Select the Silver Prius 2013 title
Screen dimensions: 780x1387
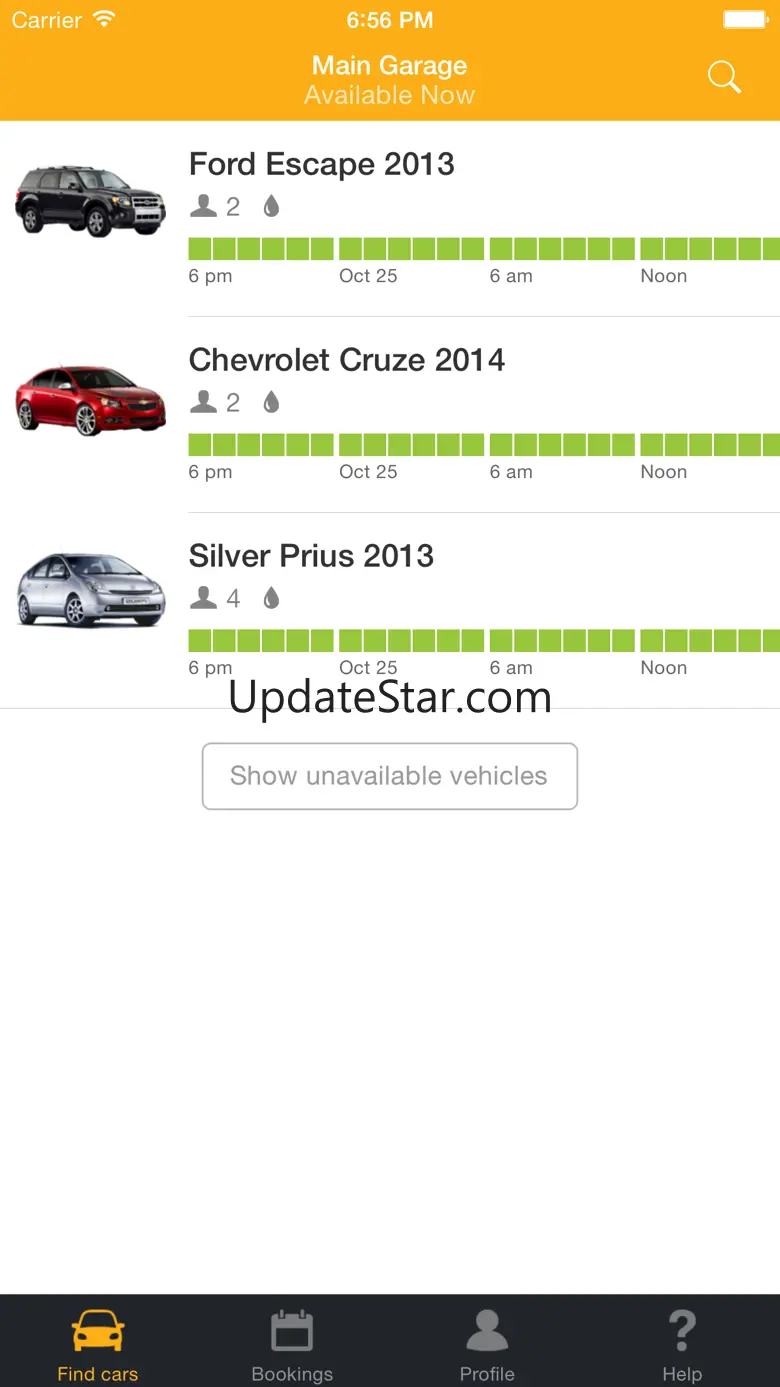[311, 556]
